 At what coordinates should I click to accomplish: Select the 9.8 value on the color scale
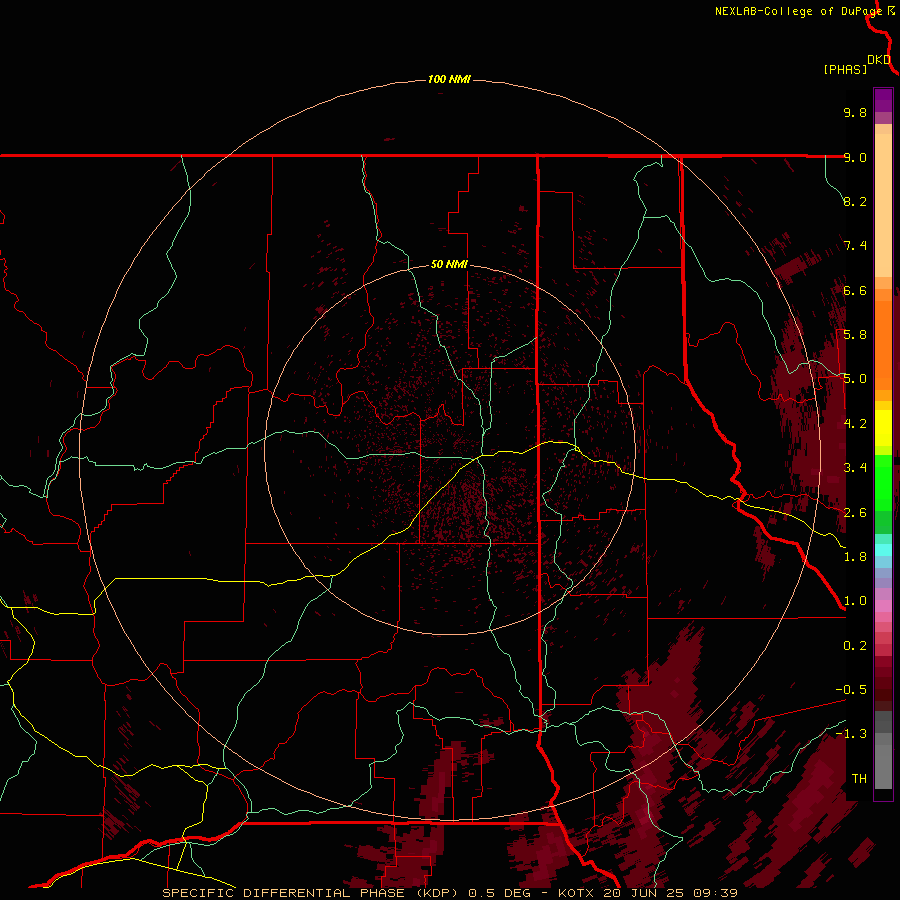pos(855,112)
